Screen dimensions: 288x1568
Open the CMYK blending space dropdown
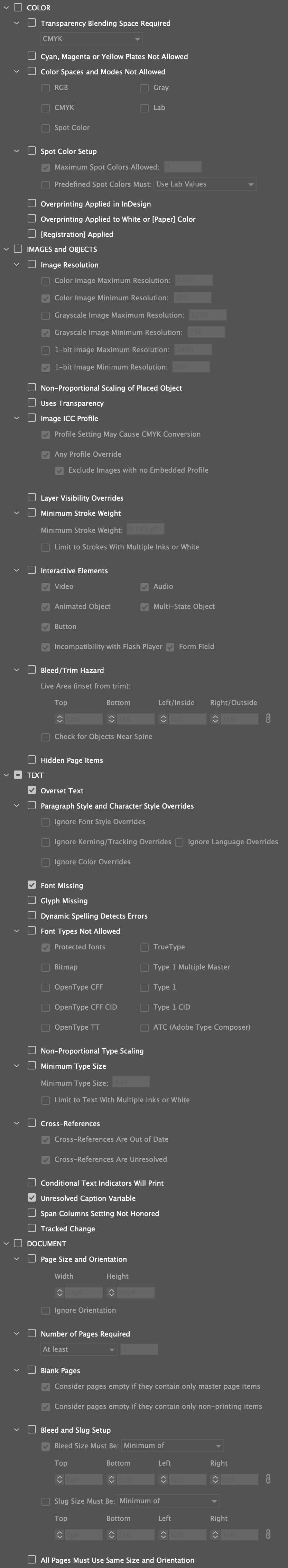tap(92, 39)
